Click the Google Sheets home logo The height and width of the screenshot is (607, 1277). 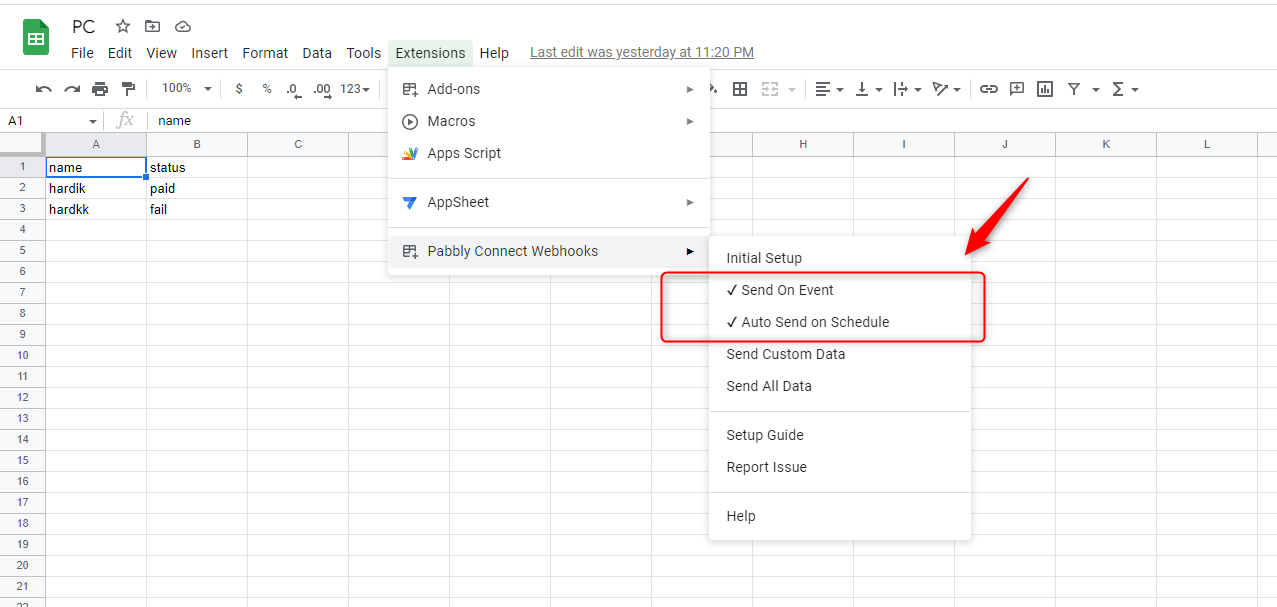pos(36,39)
